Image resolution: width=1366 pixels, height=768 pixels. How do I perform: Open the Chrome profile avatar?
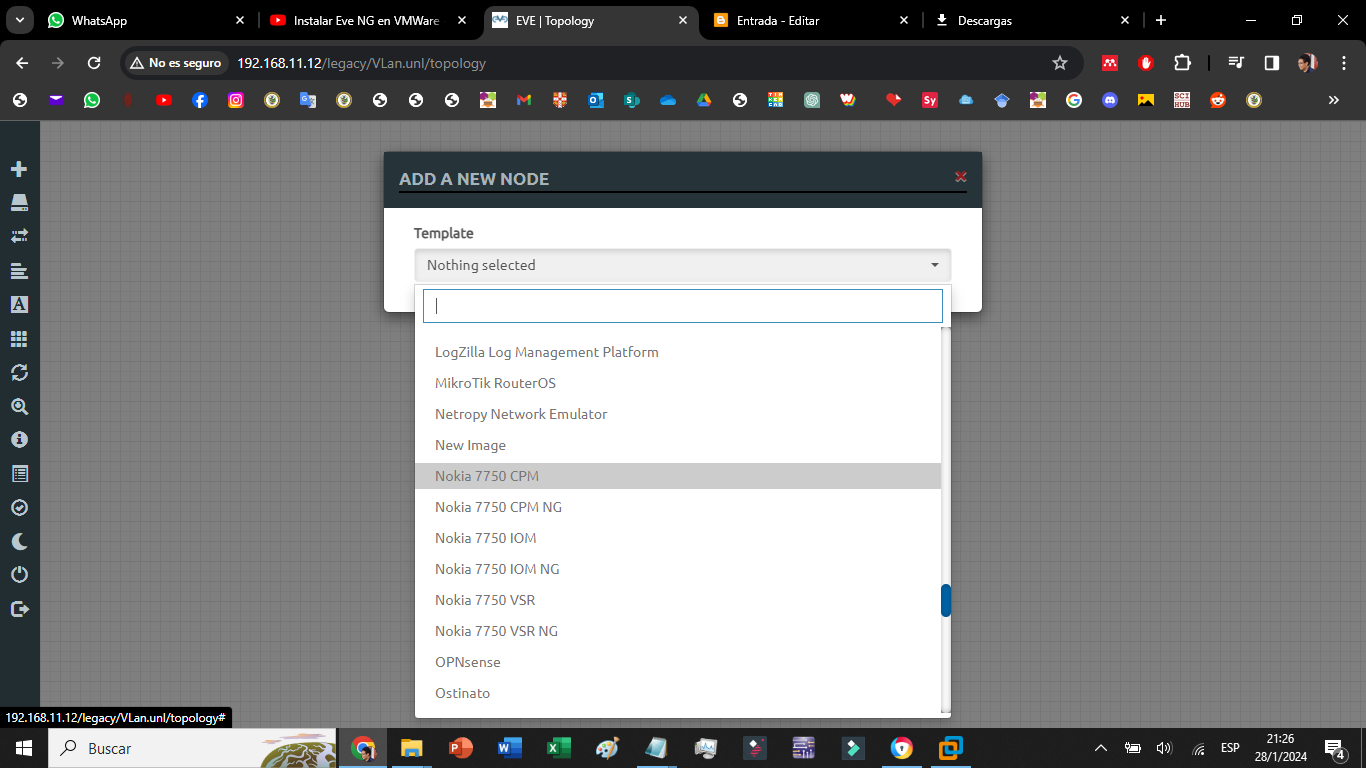coord(1307,63)
